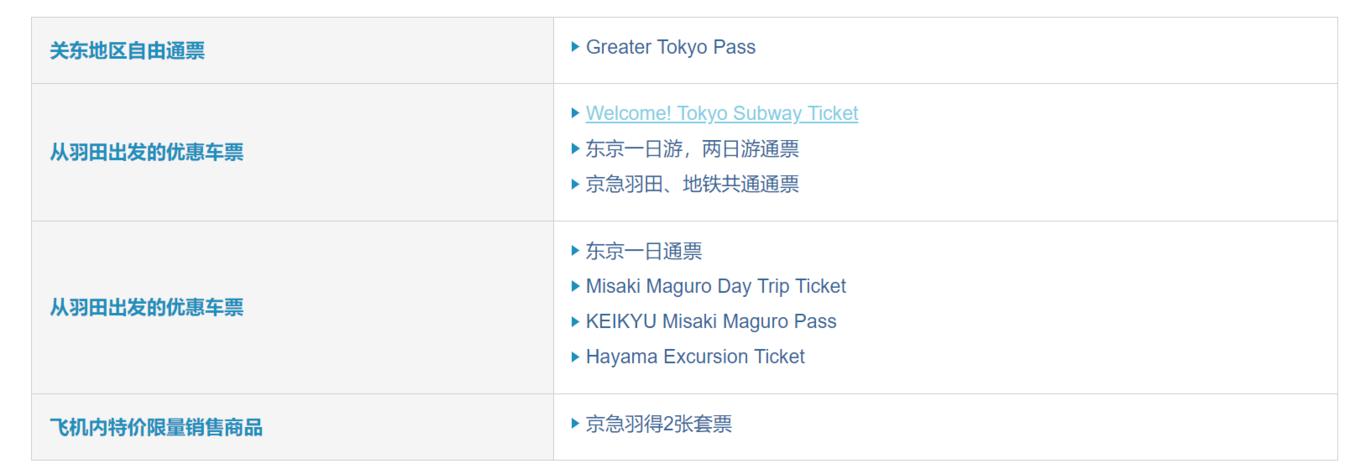Viewport: 1360px width, 474px height.
Task: Open KEIKYU Misaki Maguro Pass link
Action: tap(711, 321)
